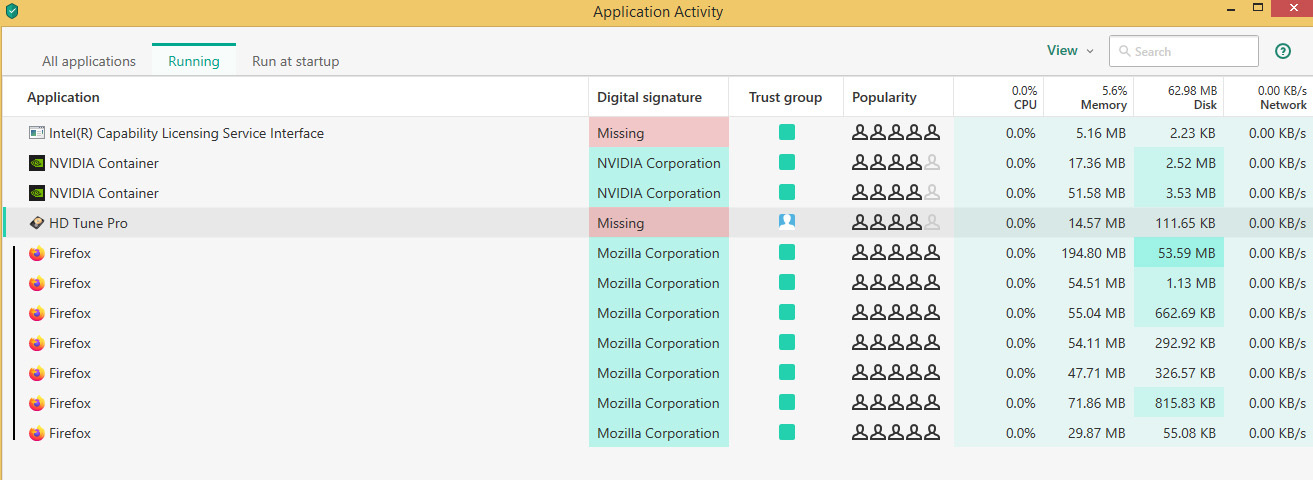This screenshot has width=1313, height=480.
Task: Click popularity icons in Firefox 71.86 MB row
Action: click(896, 402)
